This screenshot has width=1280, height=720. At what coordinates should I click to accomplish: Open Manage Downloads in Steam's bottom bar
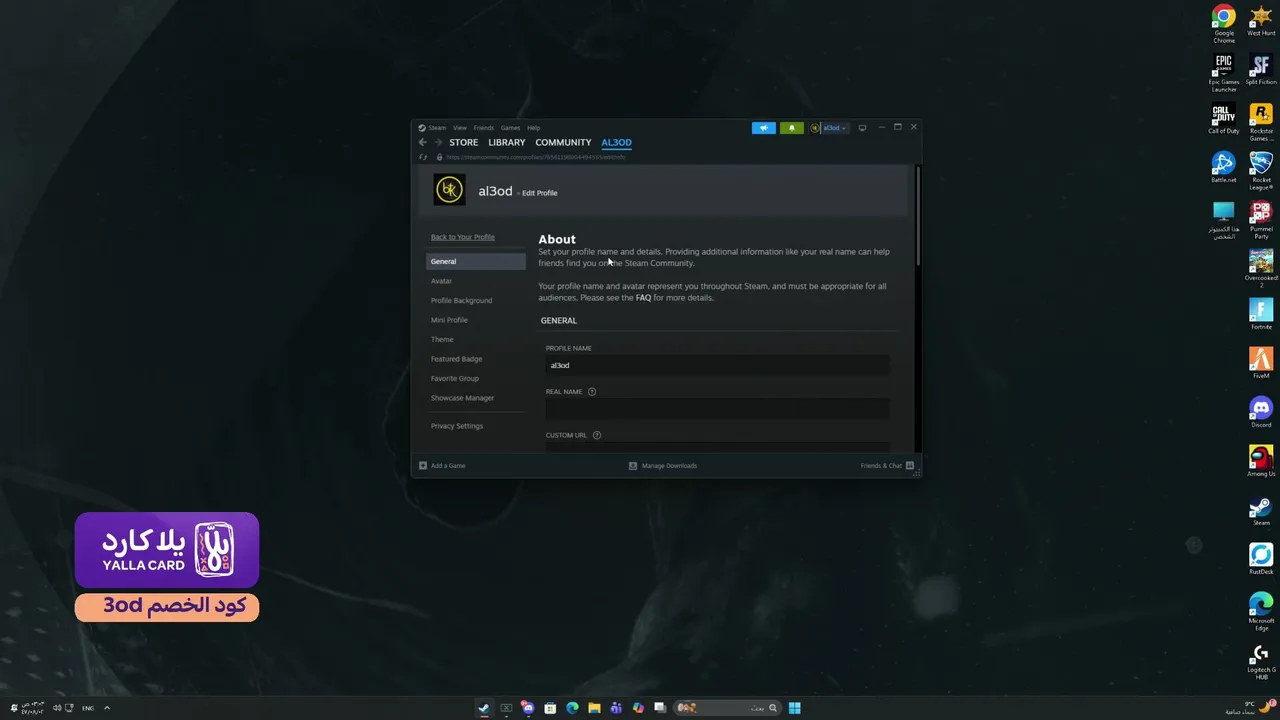[662, 465]
